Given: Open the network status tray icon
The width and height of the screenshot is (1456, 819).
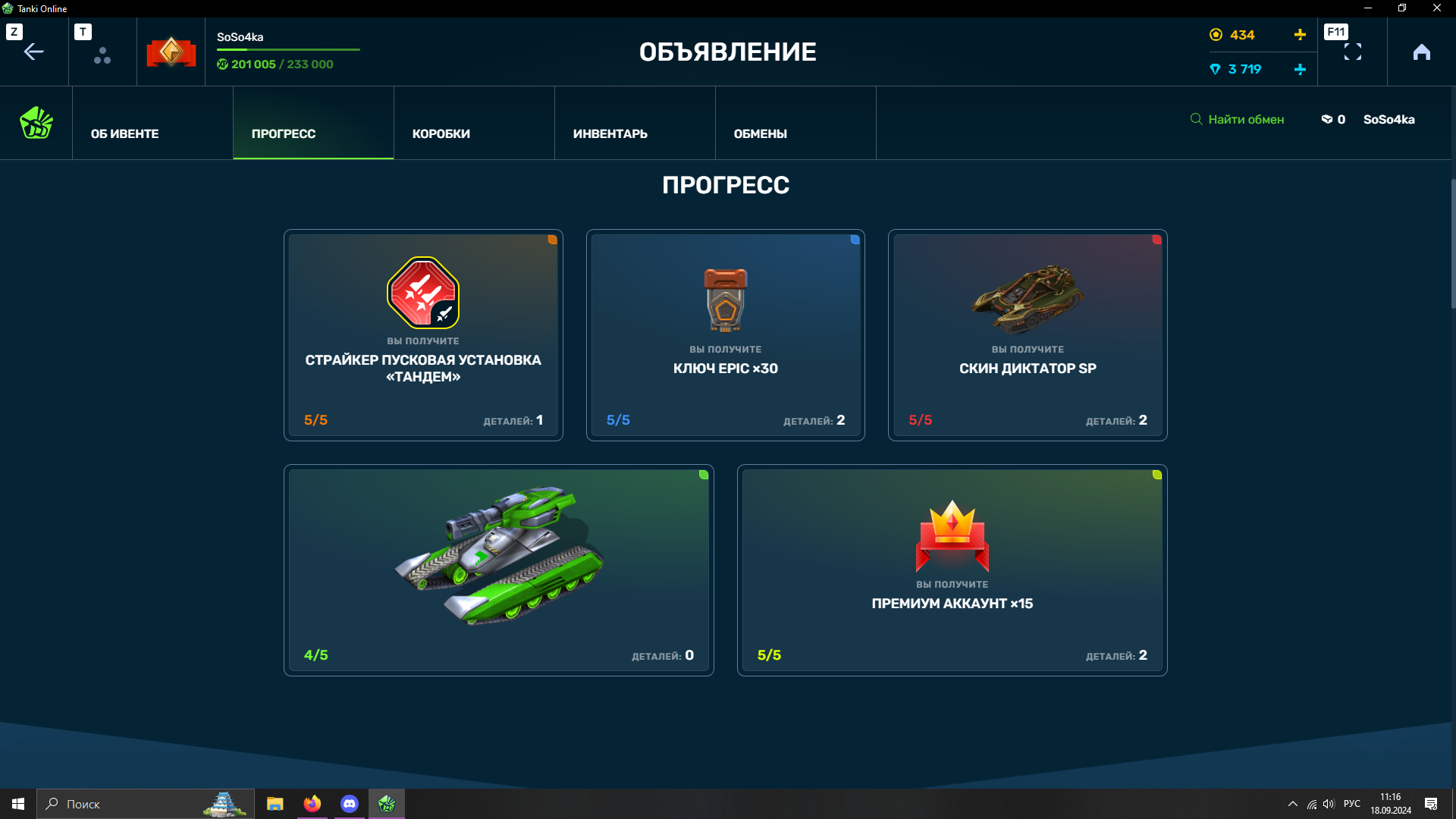Looking at the screenshot, I should click(x=1312, y=804).
